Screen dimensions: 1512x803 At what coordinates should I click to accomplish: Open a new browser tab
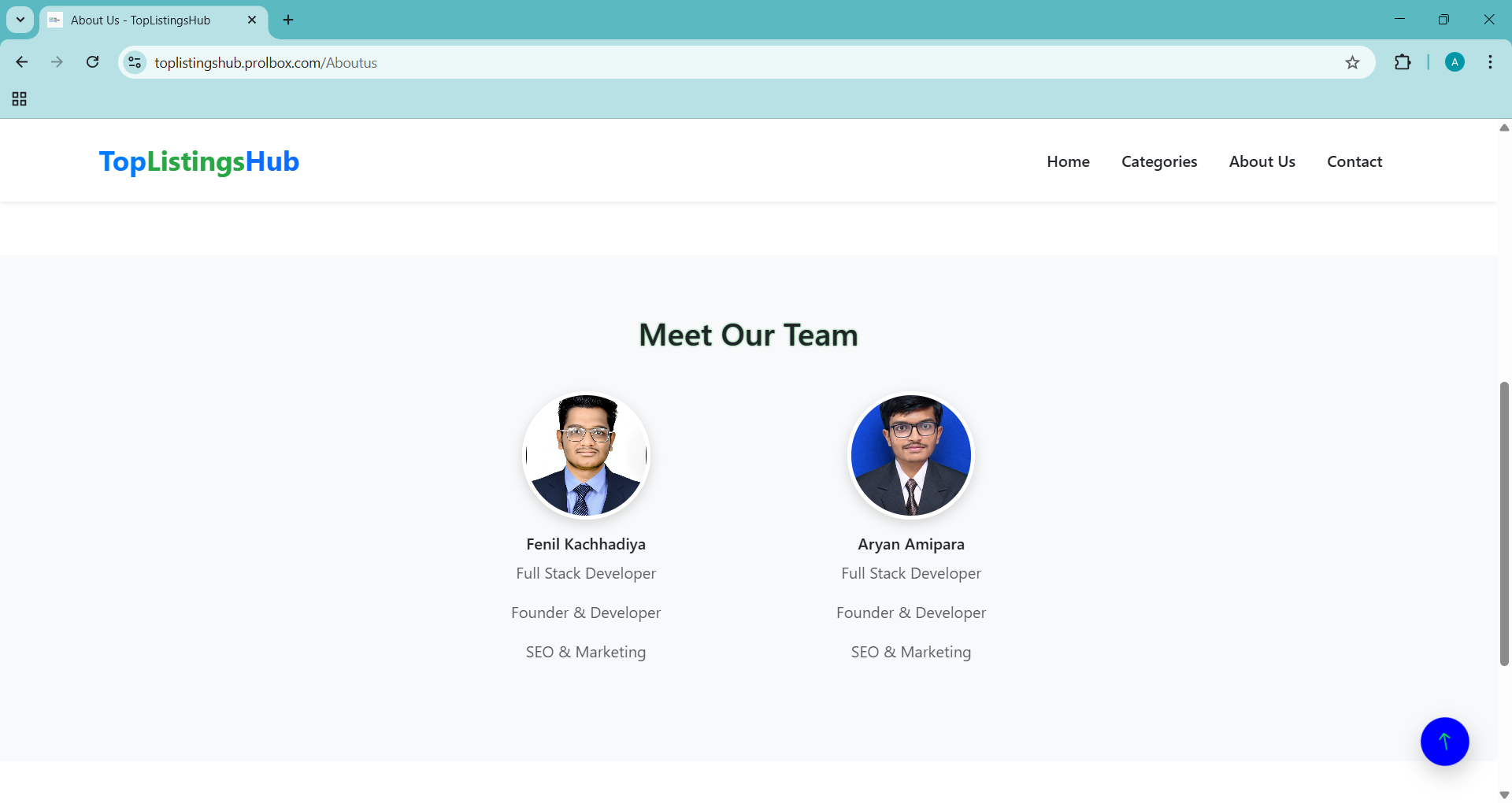(288, 20)
